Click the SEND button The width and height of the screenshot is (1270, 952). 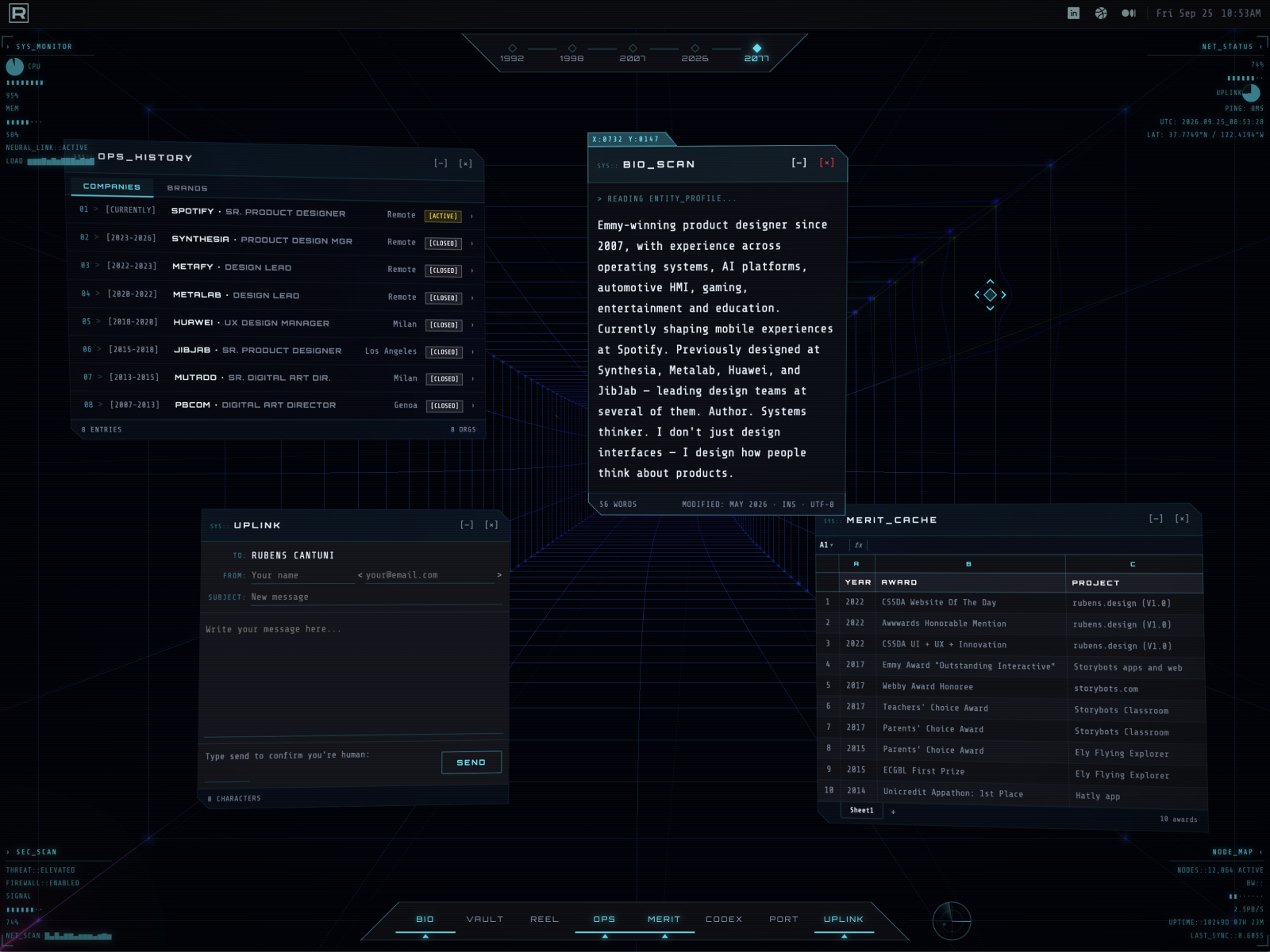(471, 762)
